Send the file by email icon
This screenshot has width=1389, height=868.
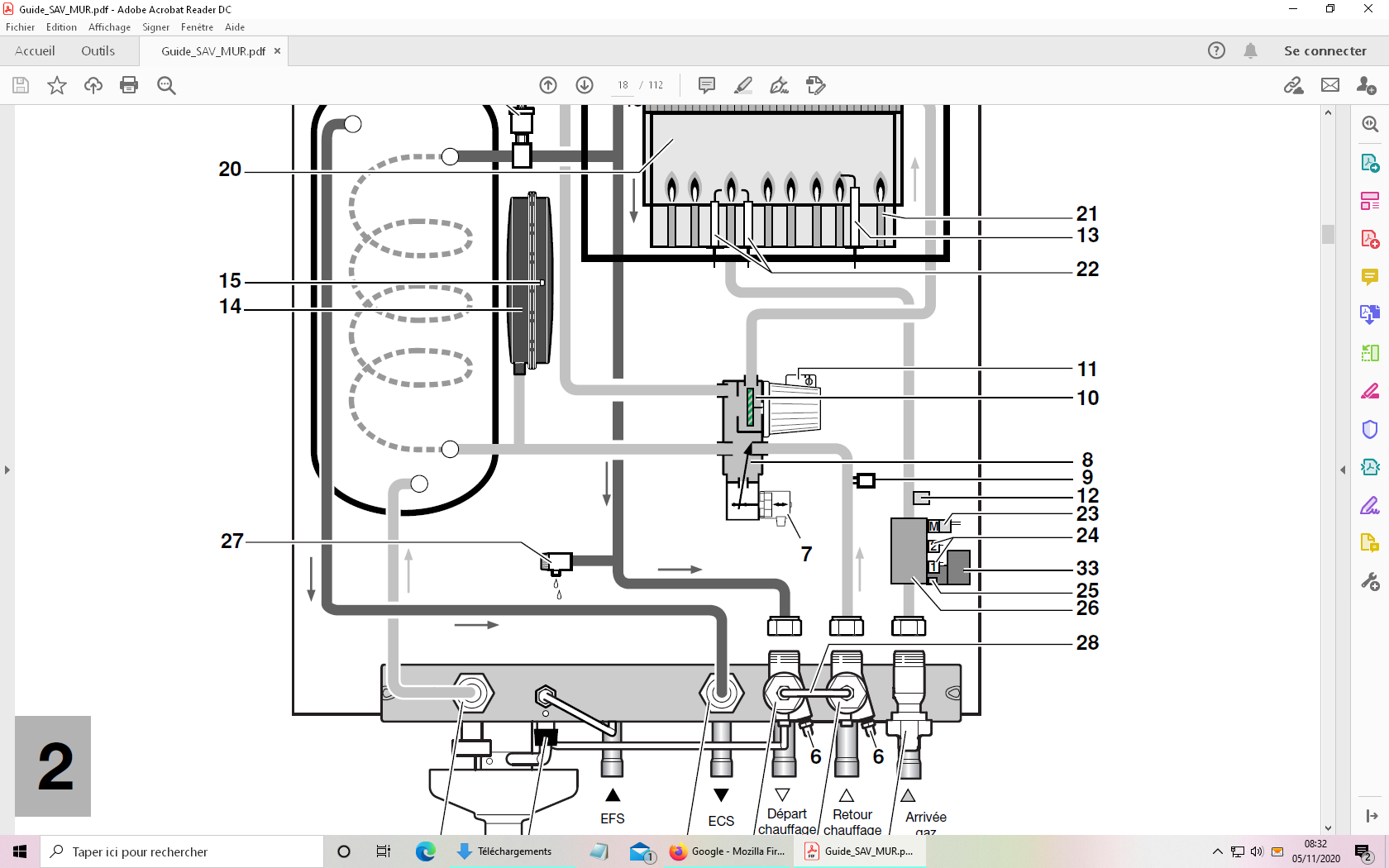[1330, 85]
